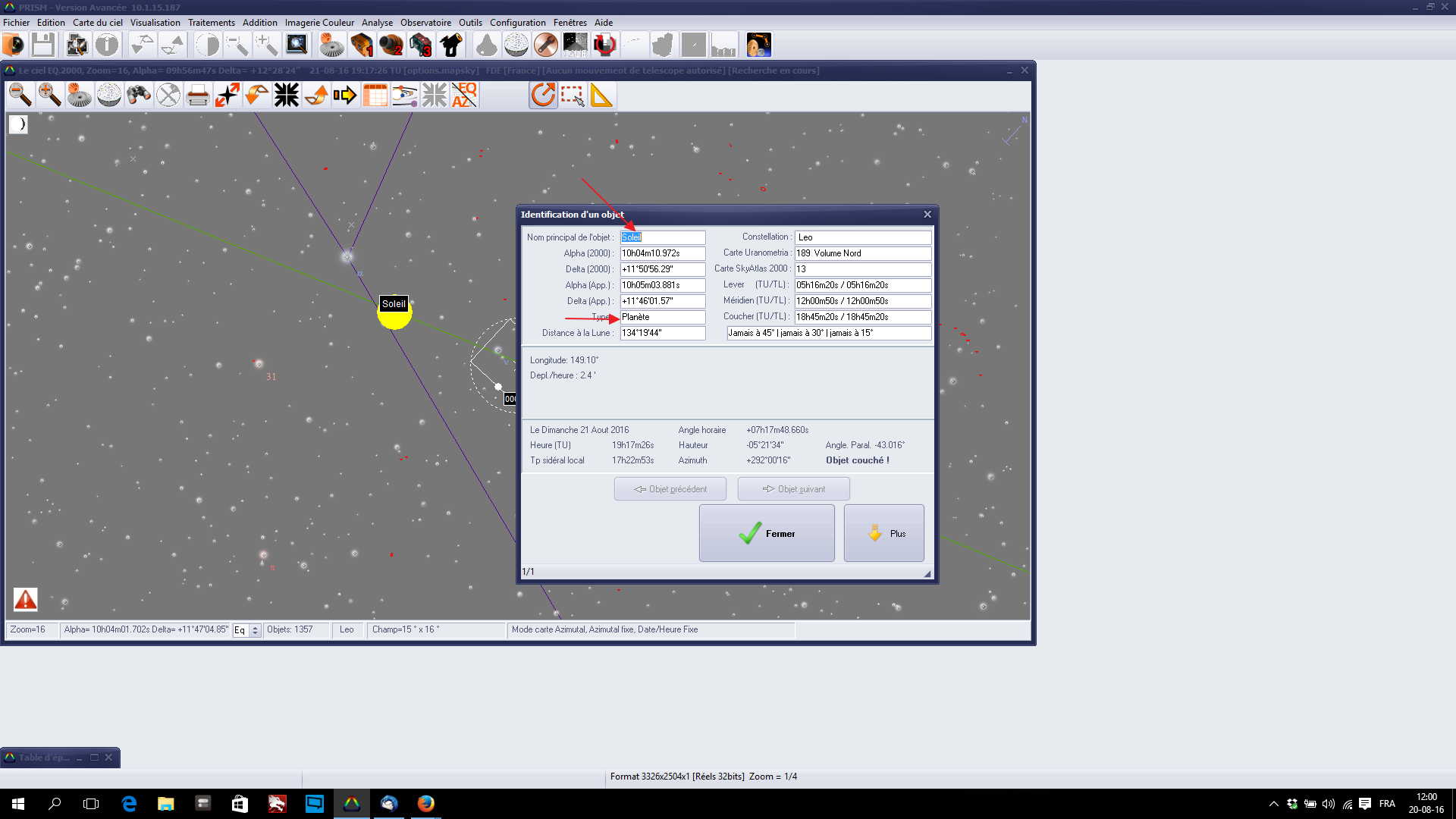Viewport: 1456px width, 819px height.
Task: Click the printer icon in map toolbar
Action: click(198, 96)
